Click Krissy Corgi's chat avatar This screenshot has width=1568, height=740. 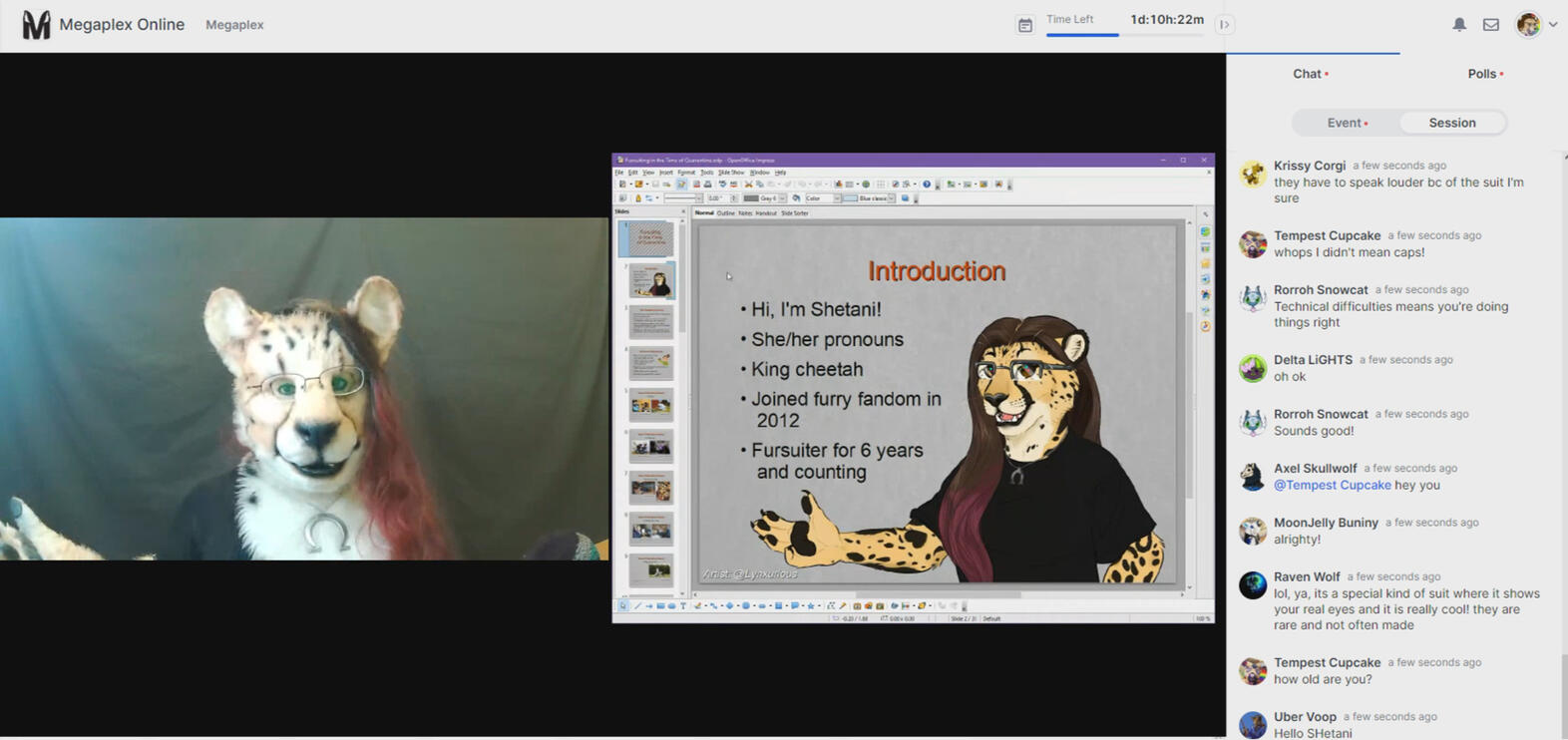[x=1252, y=175]
